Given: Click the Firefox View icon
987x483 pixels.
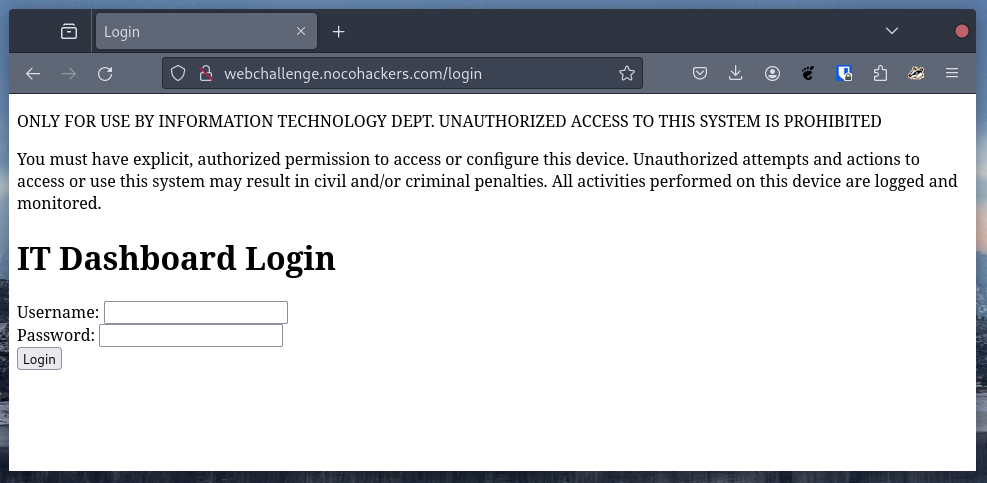Looking at the screenshot, I should coord(69,31).
